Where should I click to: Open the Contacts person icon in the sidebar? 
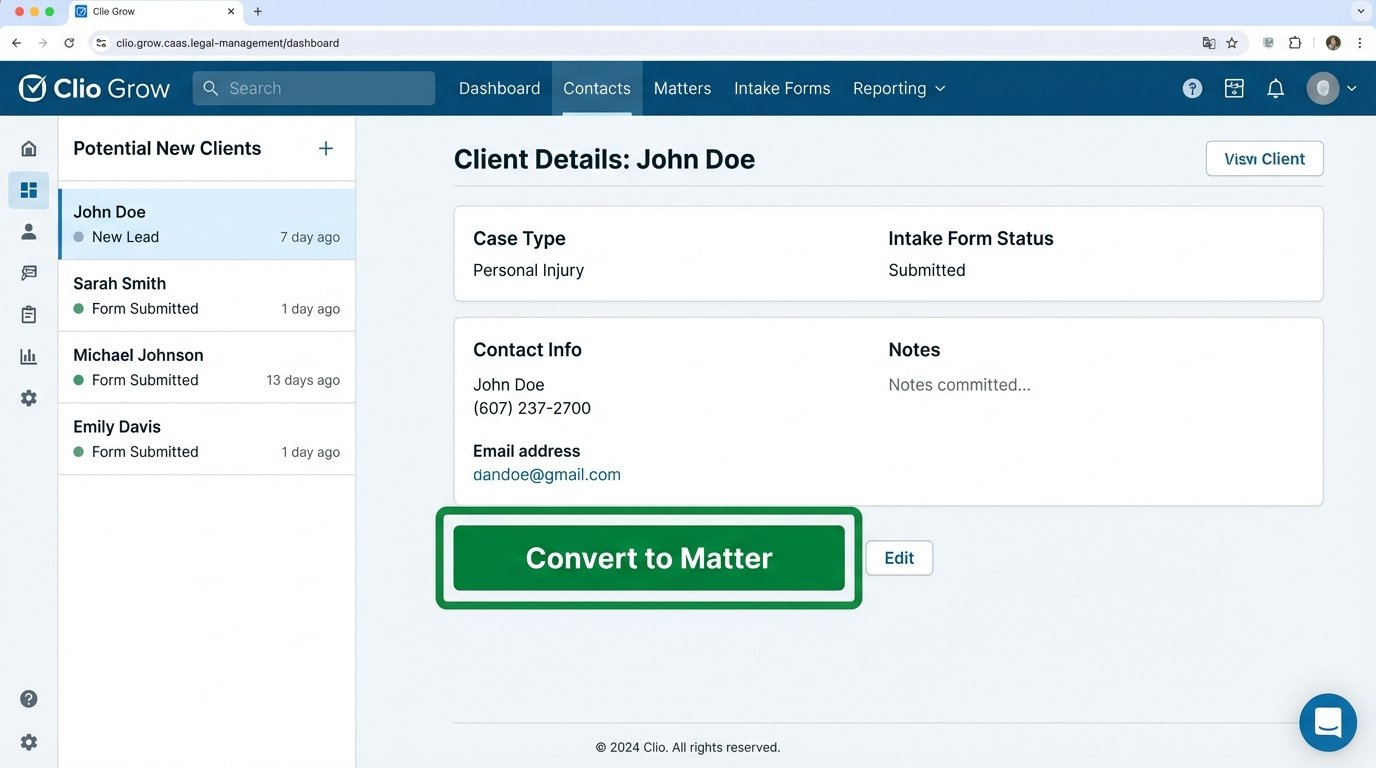tap(28, 231)
